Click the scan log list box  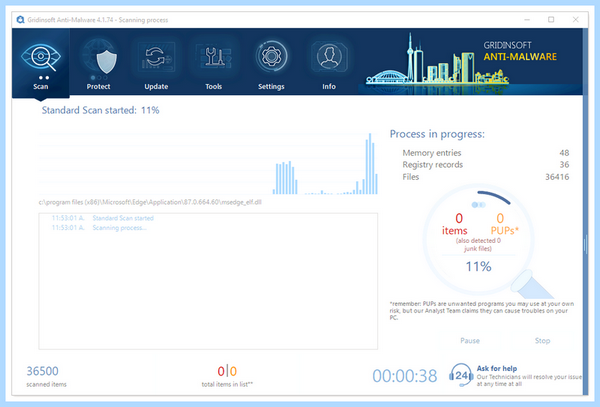click(x=208, y=281)
